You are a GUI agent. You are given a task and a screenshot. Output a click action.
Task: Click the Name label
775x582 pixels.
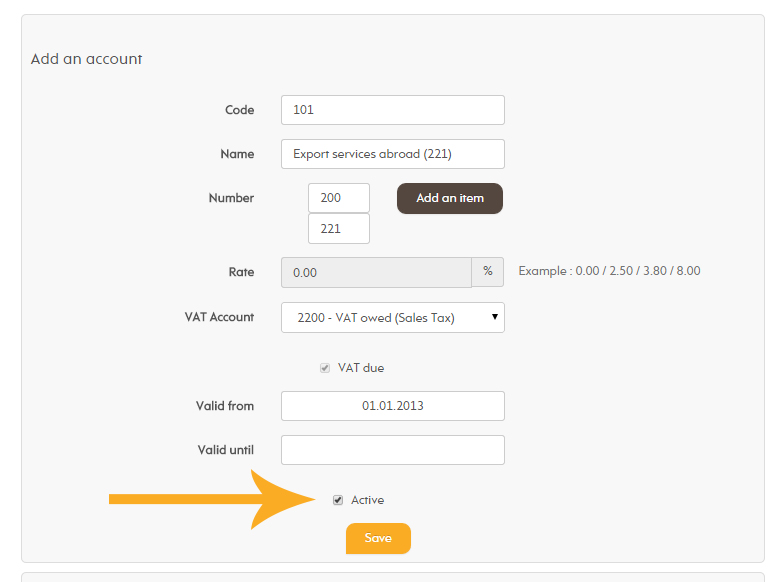(237, 154)
